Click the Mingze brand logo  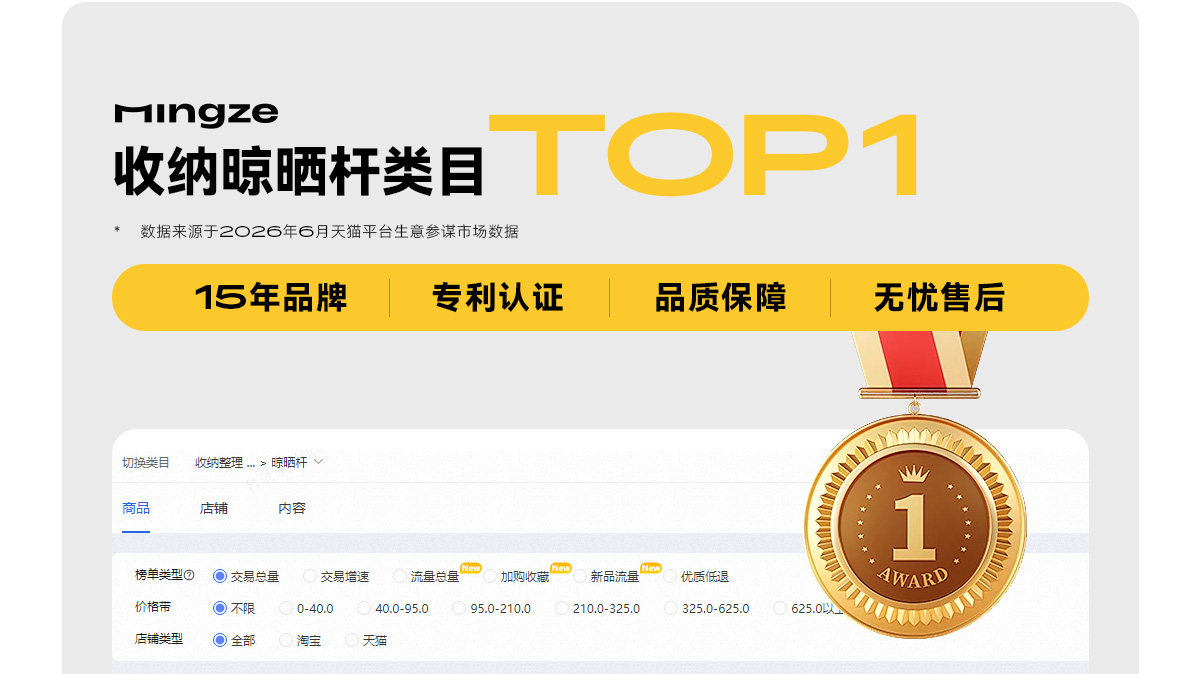(196, 114)
